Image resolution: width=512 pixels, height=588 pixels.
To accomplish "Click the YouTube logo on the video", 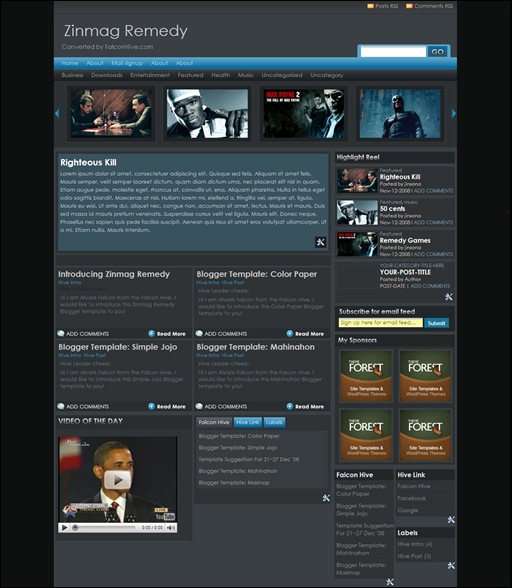I will pyautogui.click(x=165, y=517).
